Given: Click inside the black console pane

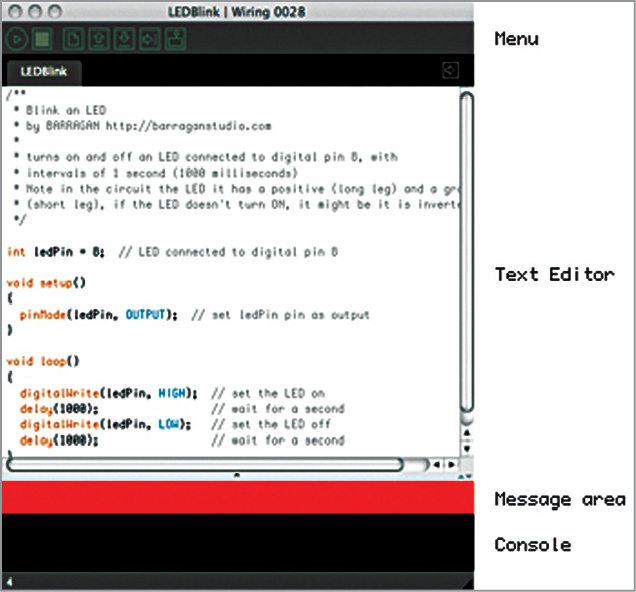Looking at the screenshot, I should tap(236, 545).
